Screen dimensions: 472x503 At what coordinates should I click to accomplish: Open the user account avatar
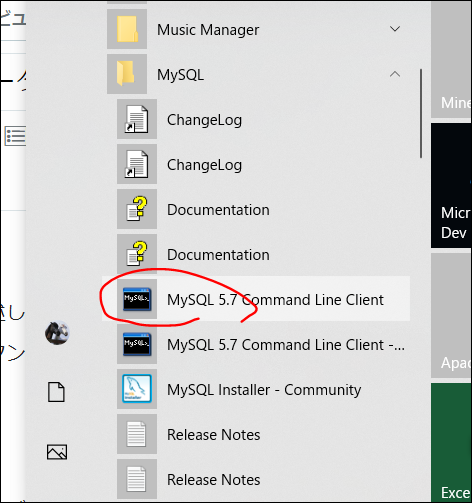57,333
